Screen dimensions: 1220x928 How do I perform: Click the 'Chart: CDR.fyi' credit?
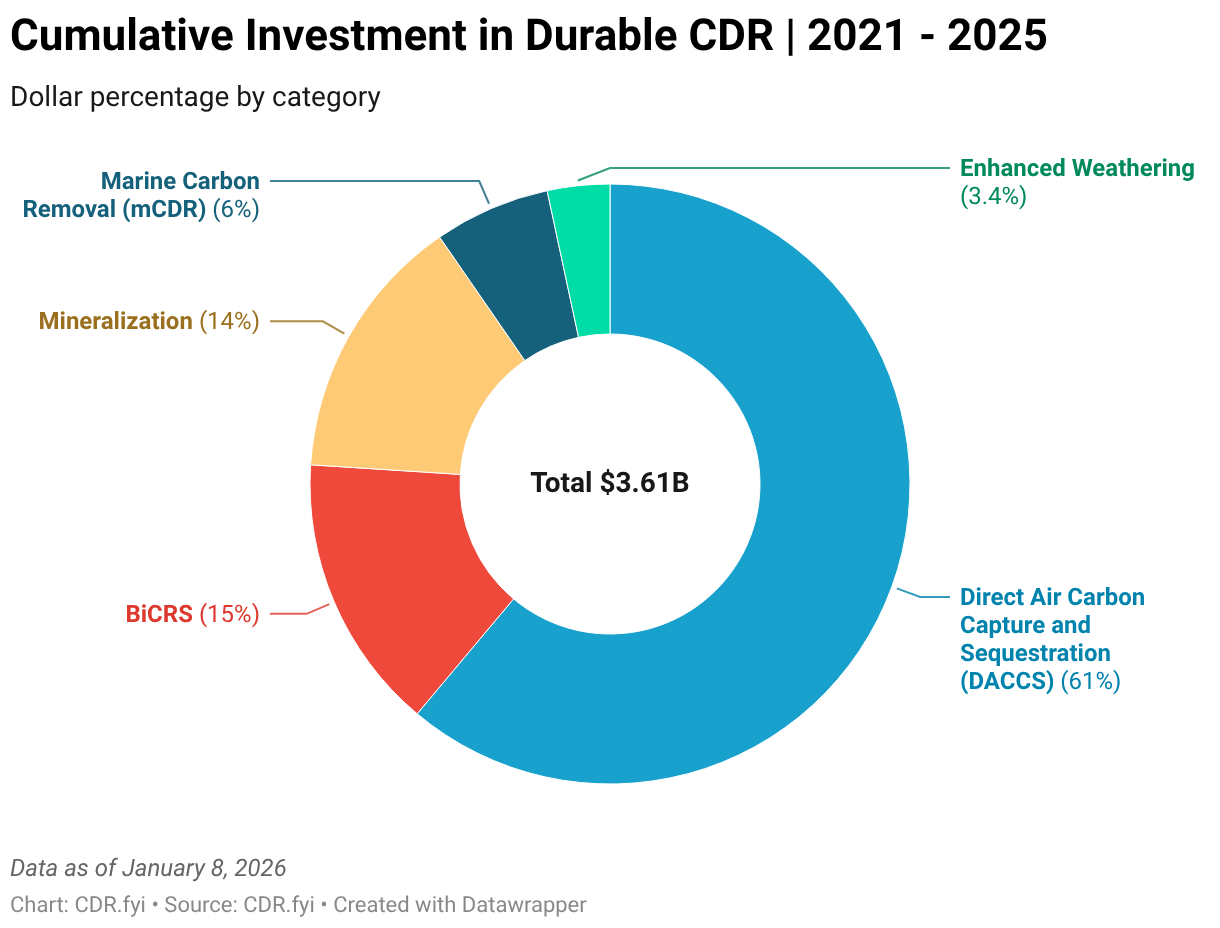click(78, 905)
